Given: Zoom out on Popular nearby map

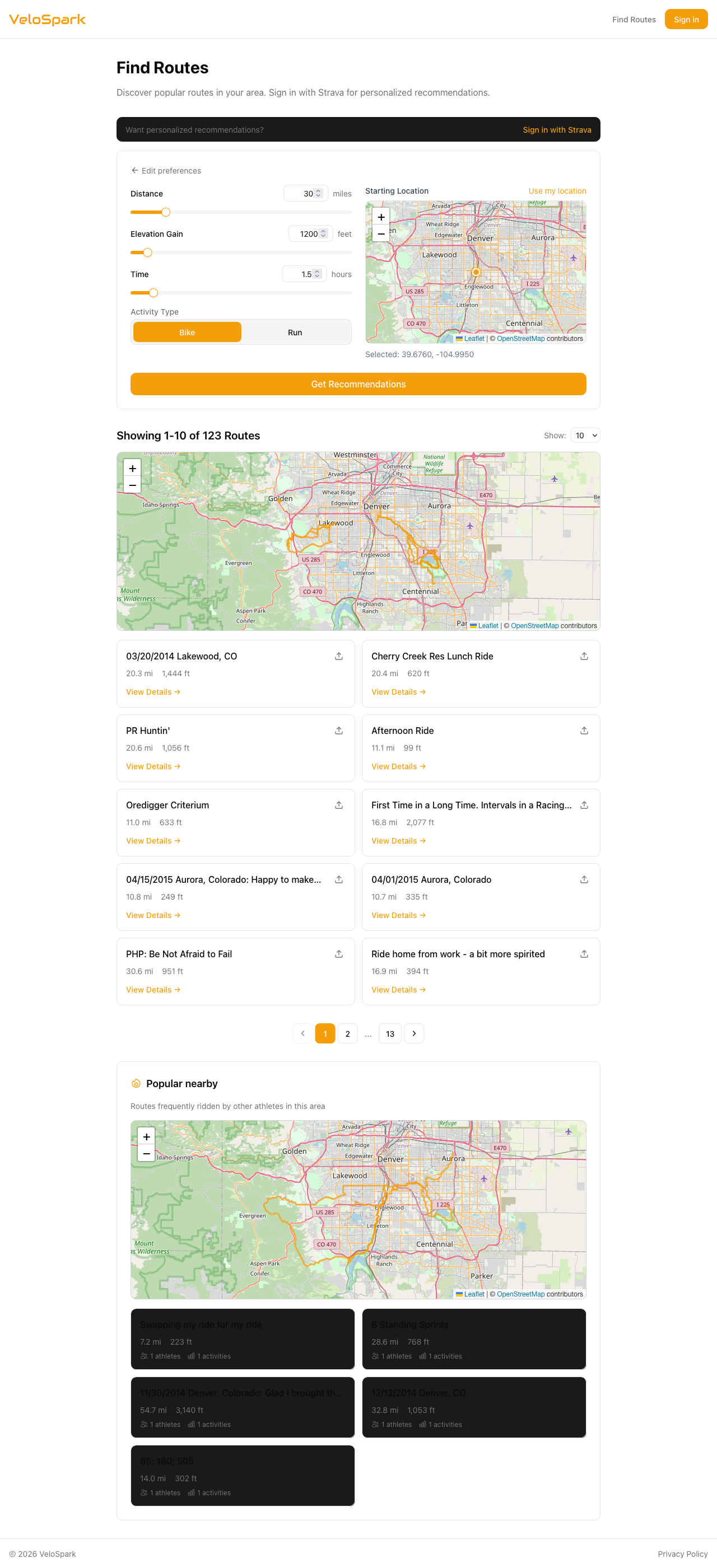Looking at the screenshot, I should (x=146, y=1154).
